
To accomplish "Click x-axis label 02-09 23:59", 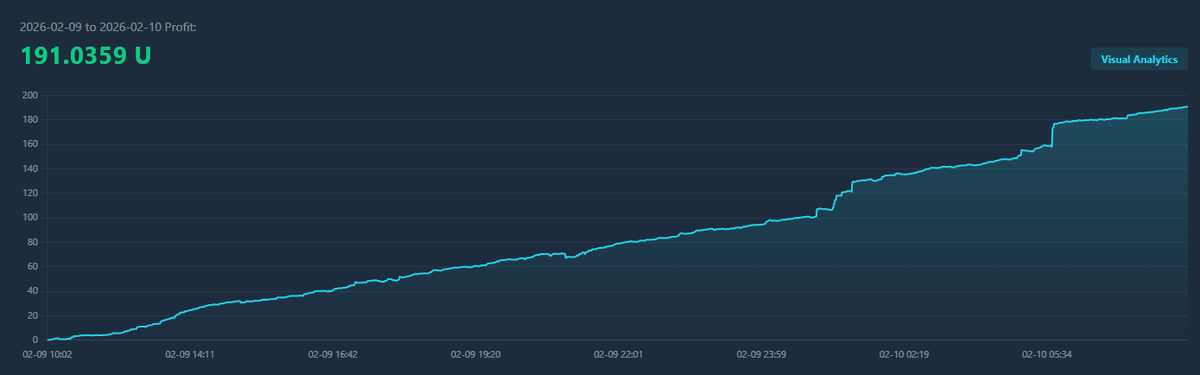I will coord(762,354).
